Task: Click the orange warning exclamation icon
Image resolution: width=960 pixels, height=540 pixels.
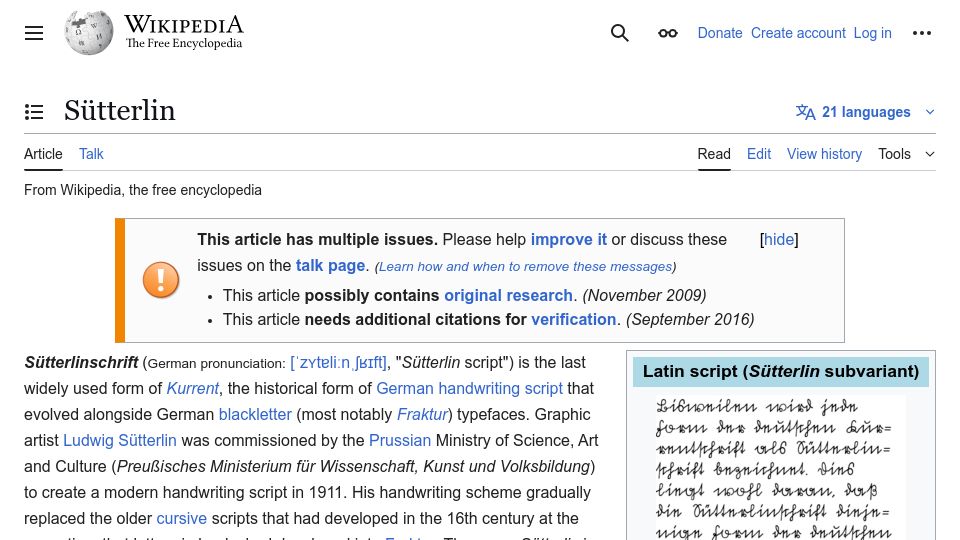Action: (161, 280)
